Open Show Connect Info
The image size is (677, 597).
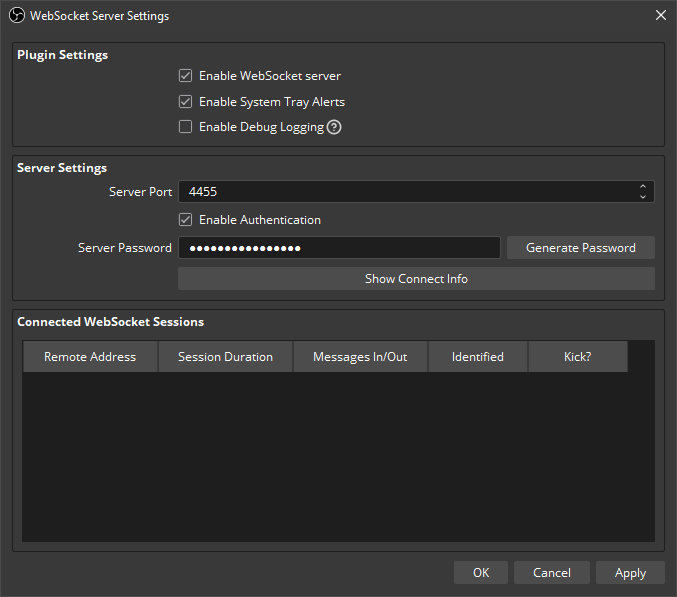point(416,279)
